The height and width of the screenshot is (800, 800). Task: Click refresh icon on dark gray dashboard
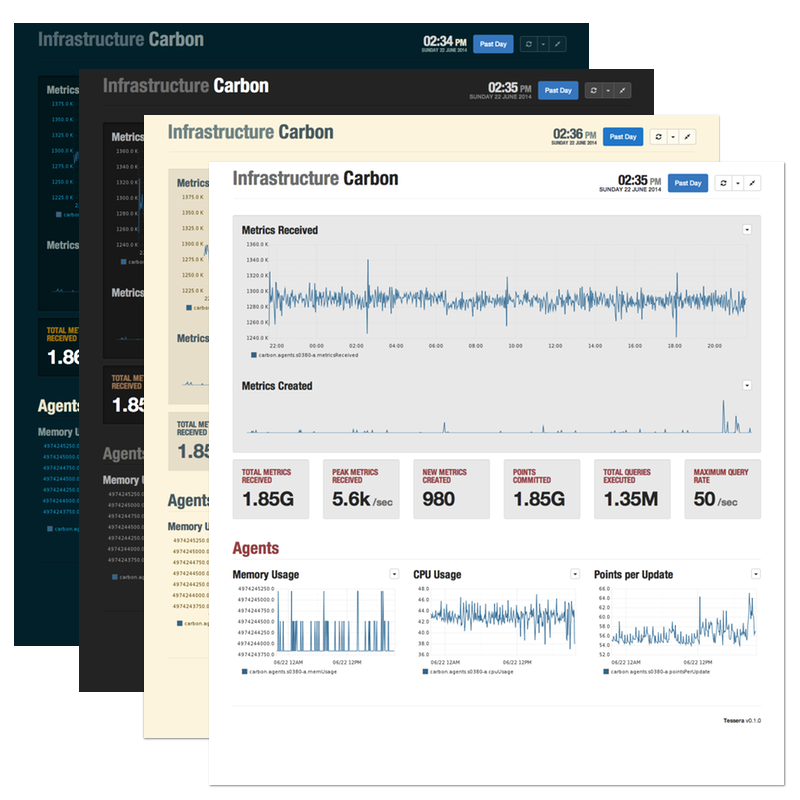(594, 91)
